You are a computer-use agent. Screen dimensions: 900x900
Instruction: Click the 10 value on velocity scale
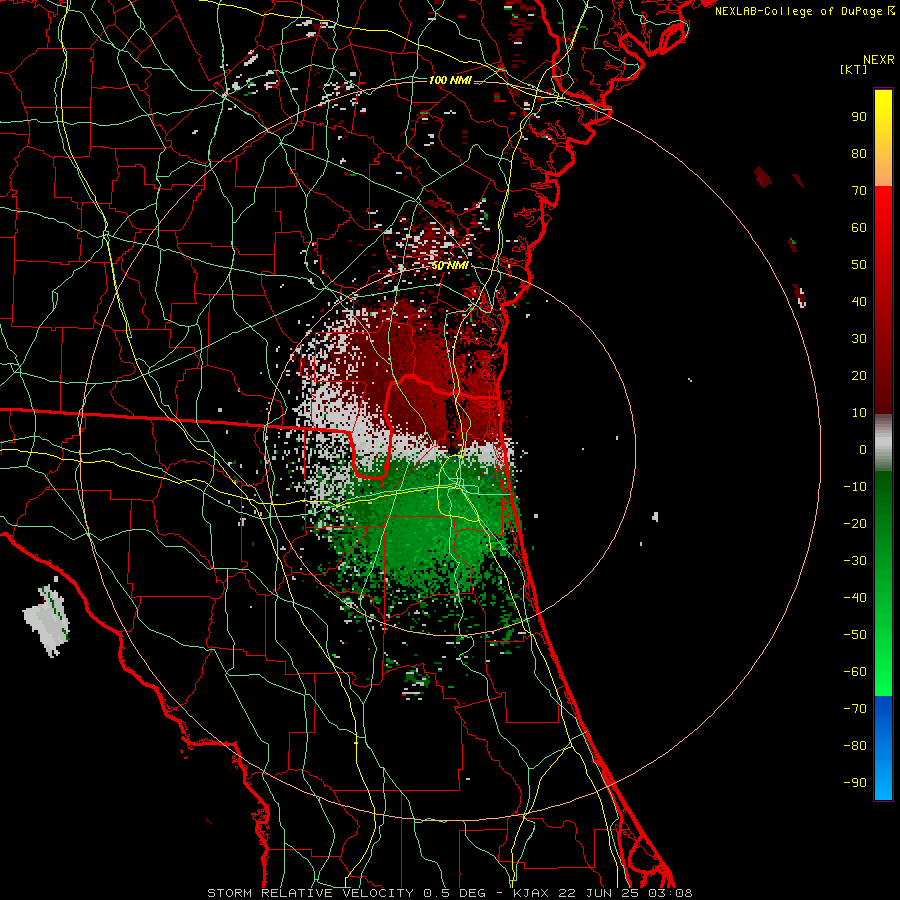pyautogui.click(x=859, y=413)
